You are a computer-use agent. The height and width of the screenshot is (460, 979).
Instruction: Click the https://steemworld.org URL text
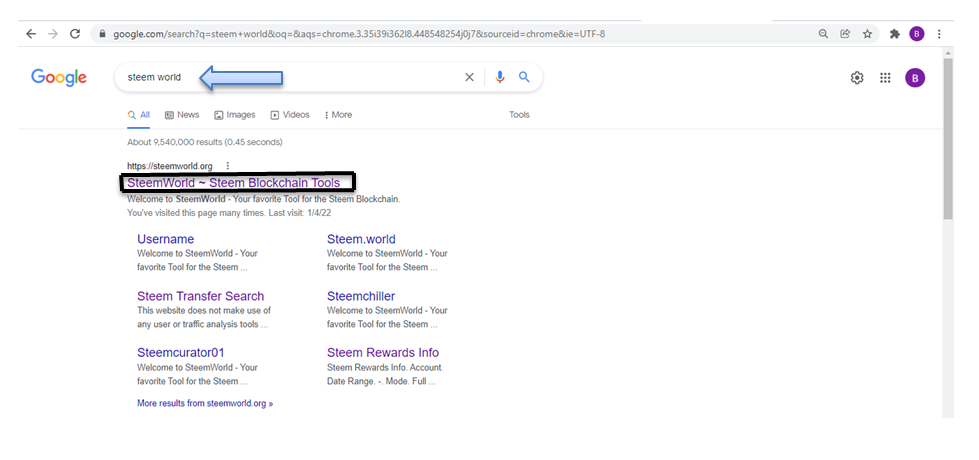pos(170,166)
